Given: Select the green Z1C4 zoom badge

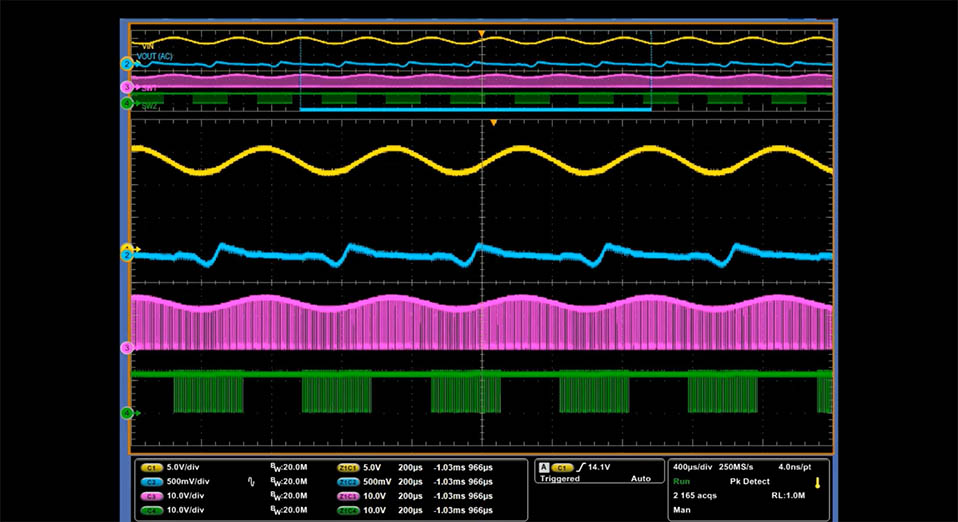Looking at the screenshot, I should pyautogui.click(x=349, y=509).
